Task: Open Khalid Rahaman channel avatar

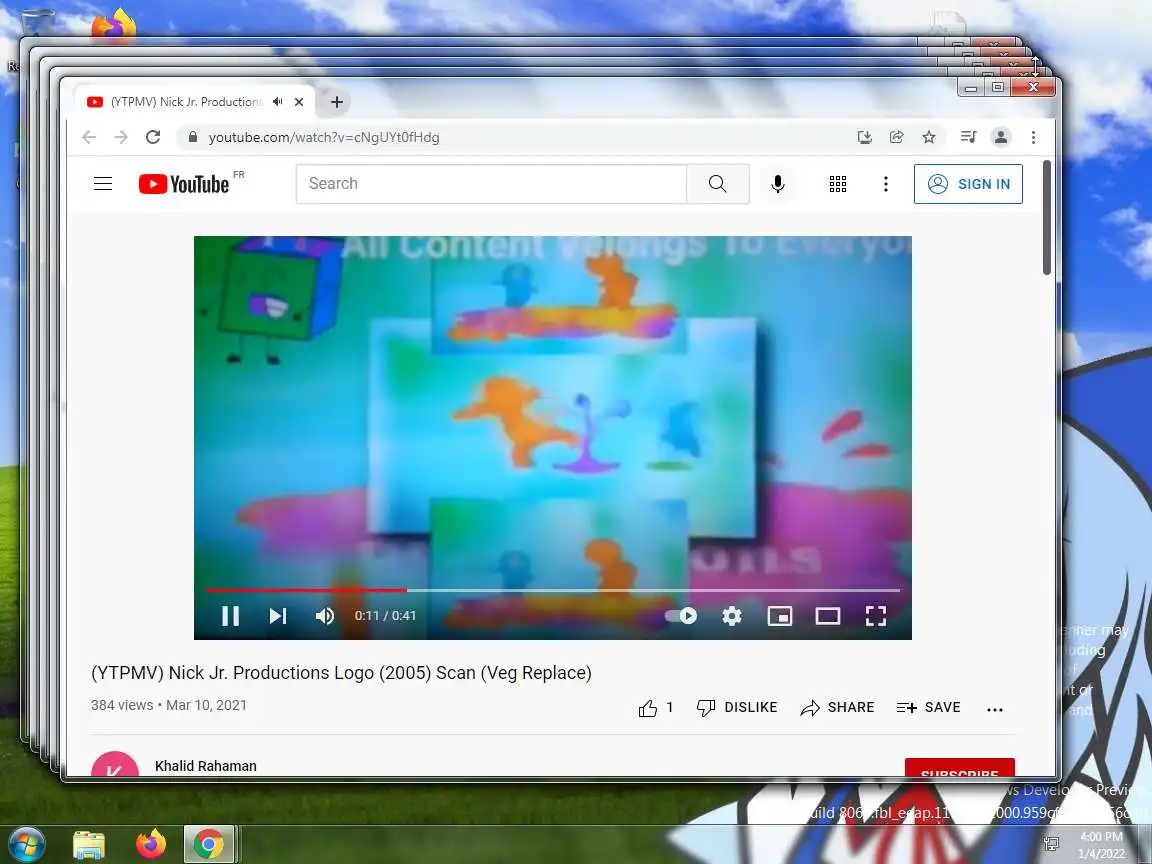Action: 115,764
